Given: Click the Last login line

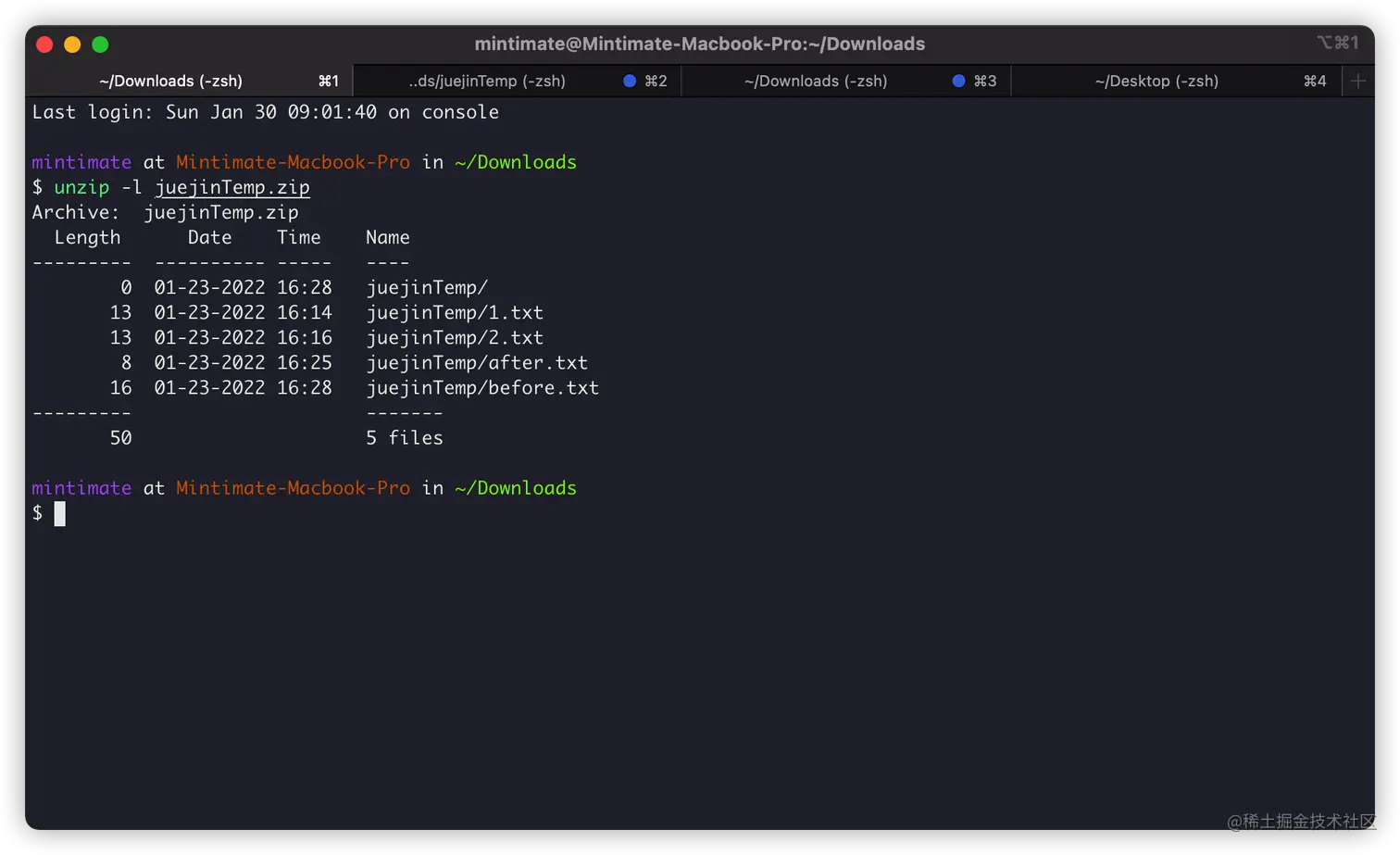Looking at the screenshot, I should point(266,112).
